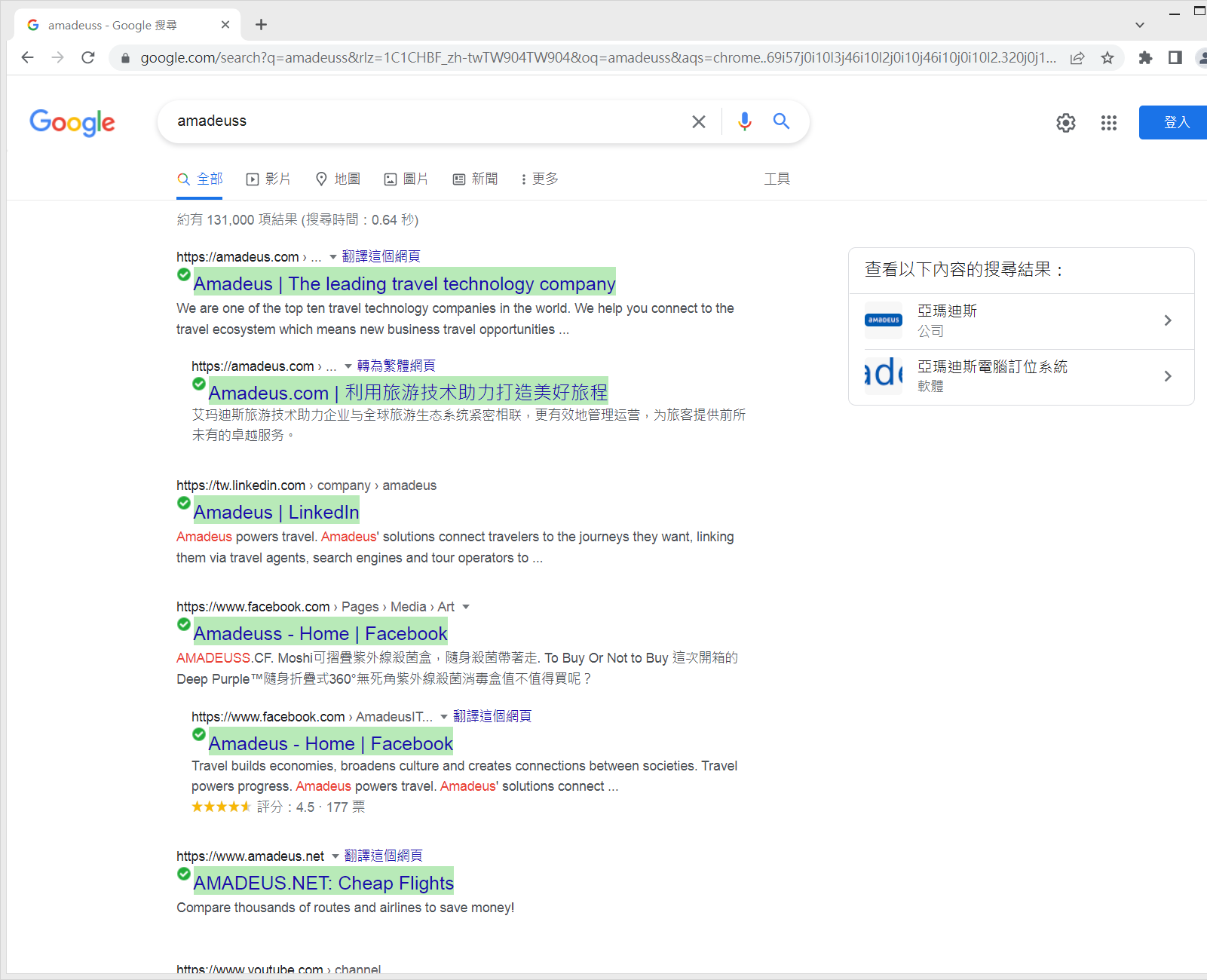Open 'Amadeuss - Home | Facebook' result
Image resolution: width=1207 pixels, height=980 pixels.
[320, 633]
